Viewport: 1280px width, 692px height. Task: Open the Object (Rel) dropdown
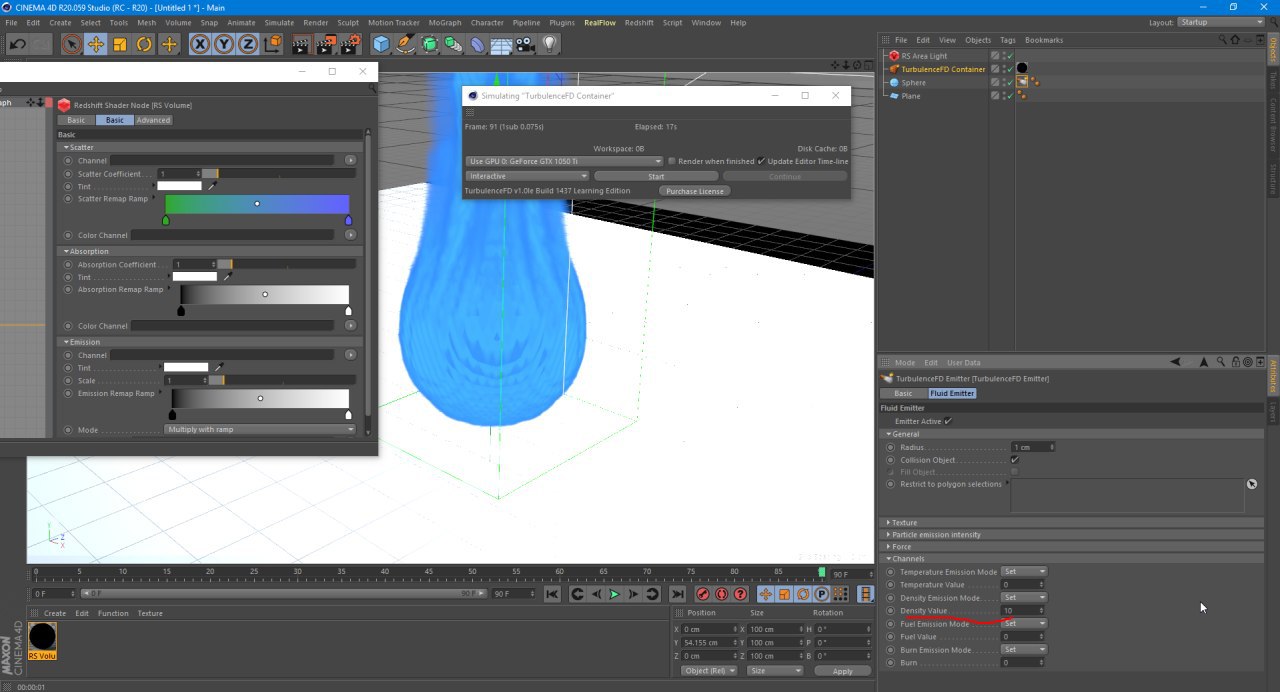pyautogui.click(x=709, y=671)
